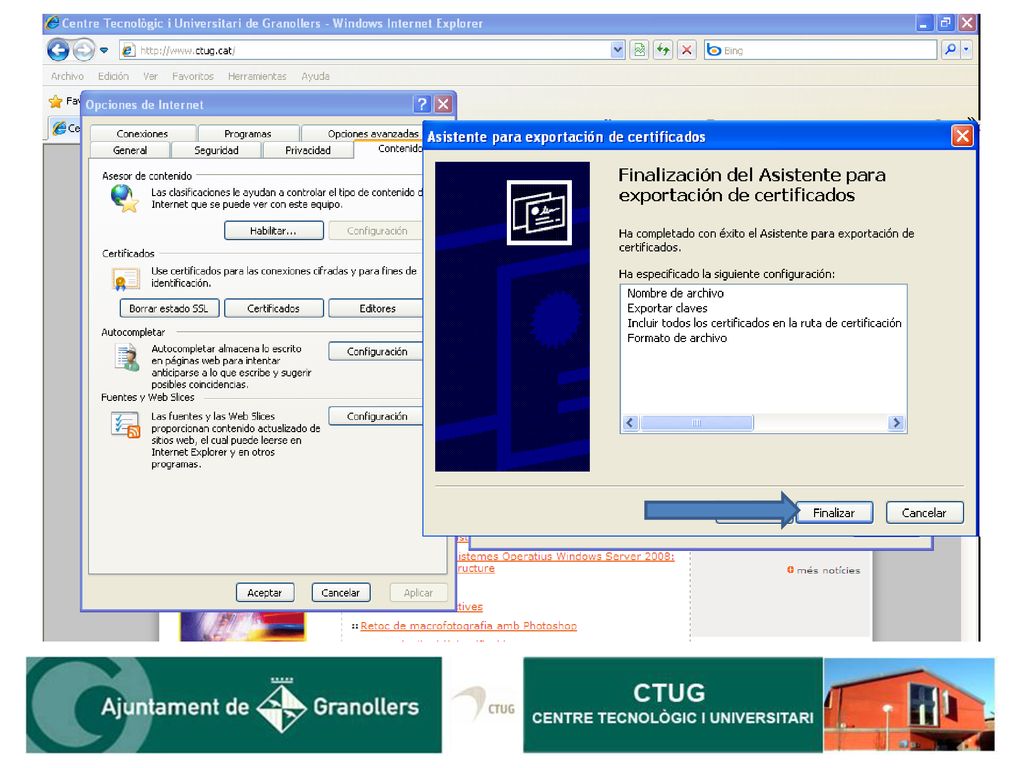
Task: Click the certificate wizard illustration icon
Action: click(x=539, y=213)
